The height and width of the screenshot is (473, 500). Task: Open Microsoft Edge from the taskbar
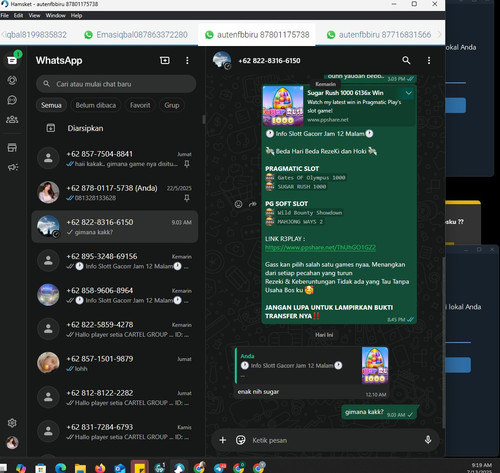(x=60, y=468)
